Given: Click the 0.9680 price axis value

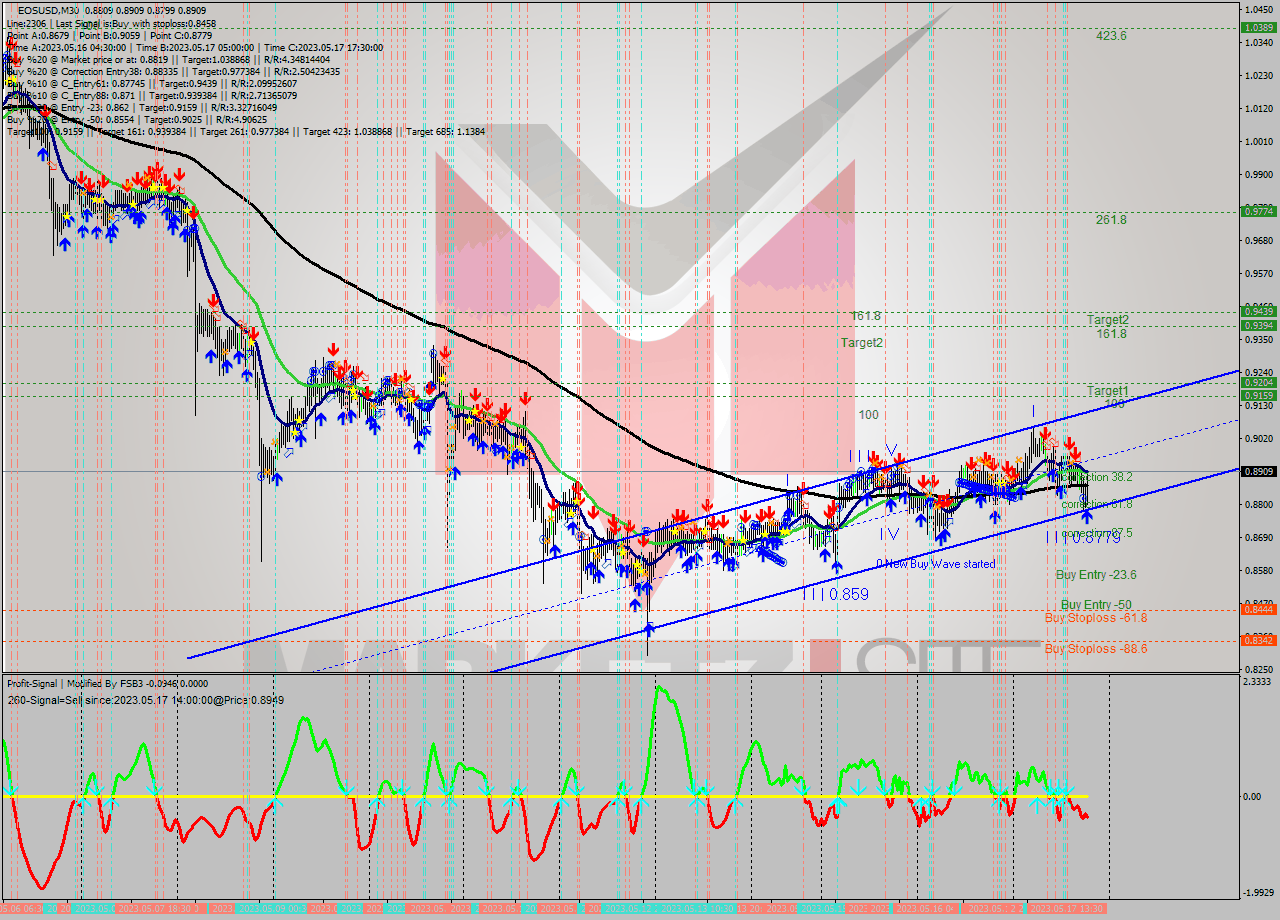Looking at the screenshot, I should tap(1258, 240).
